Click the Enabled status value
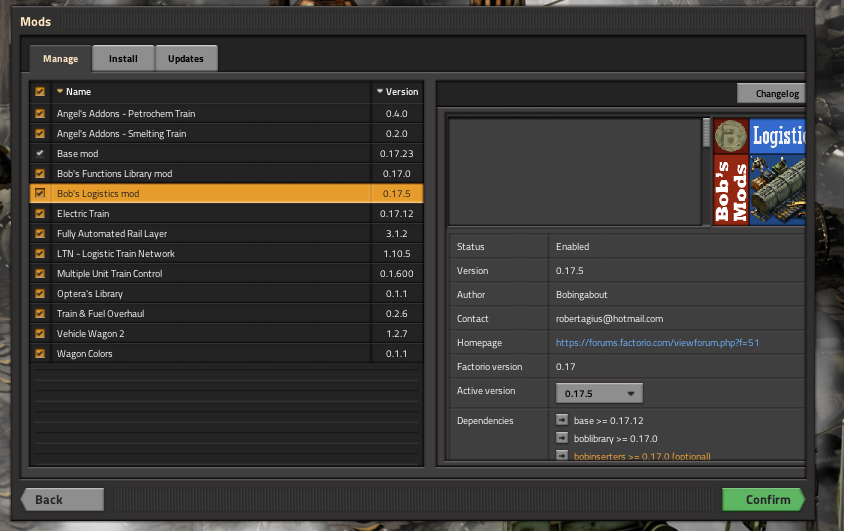Viewport: 844px width, 531px height. 572,246
